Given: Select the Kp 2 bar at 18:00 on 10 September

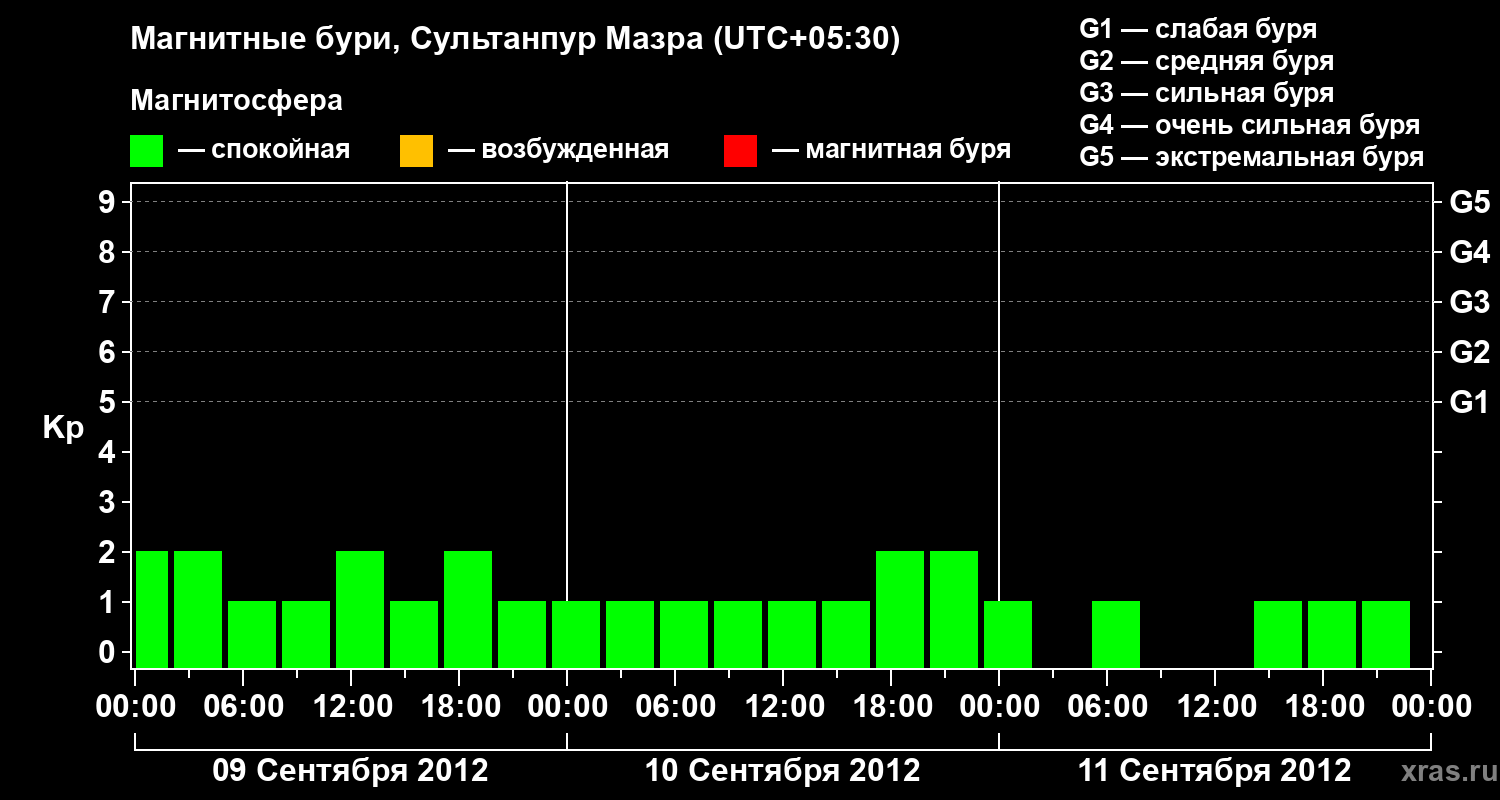Looking at the screenshot, I should (900, 609).
